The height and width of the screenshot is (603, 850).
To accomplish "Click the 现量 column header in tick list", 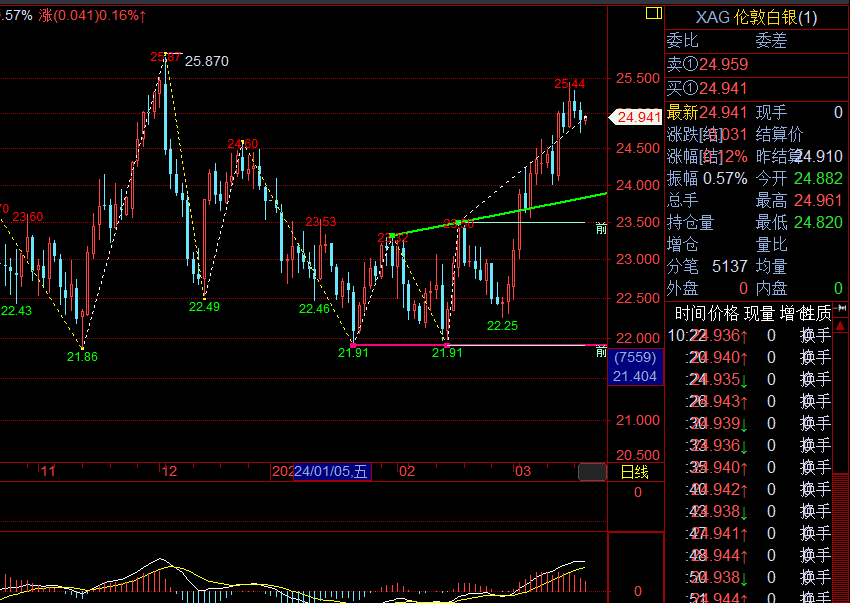I will (759, 313).
